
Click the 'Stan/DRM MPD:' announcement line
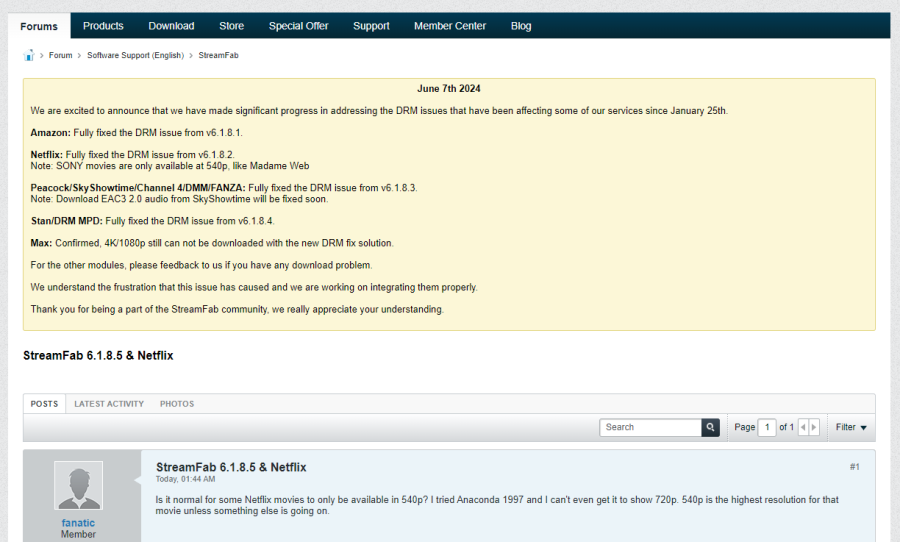click(153, 221)
